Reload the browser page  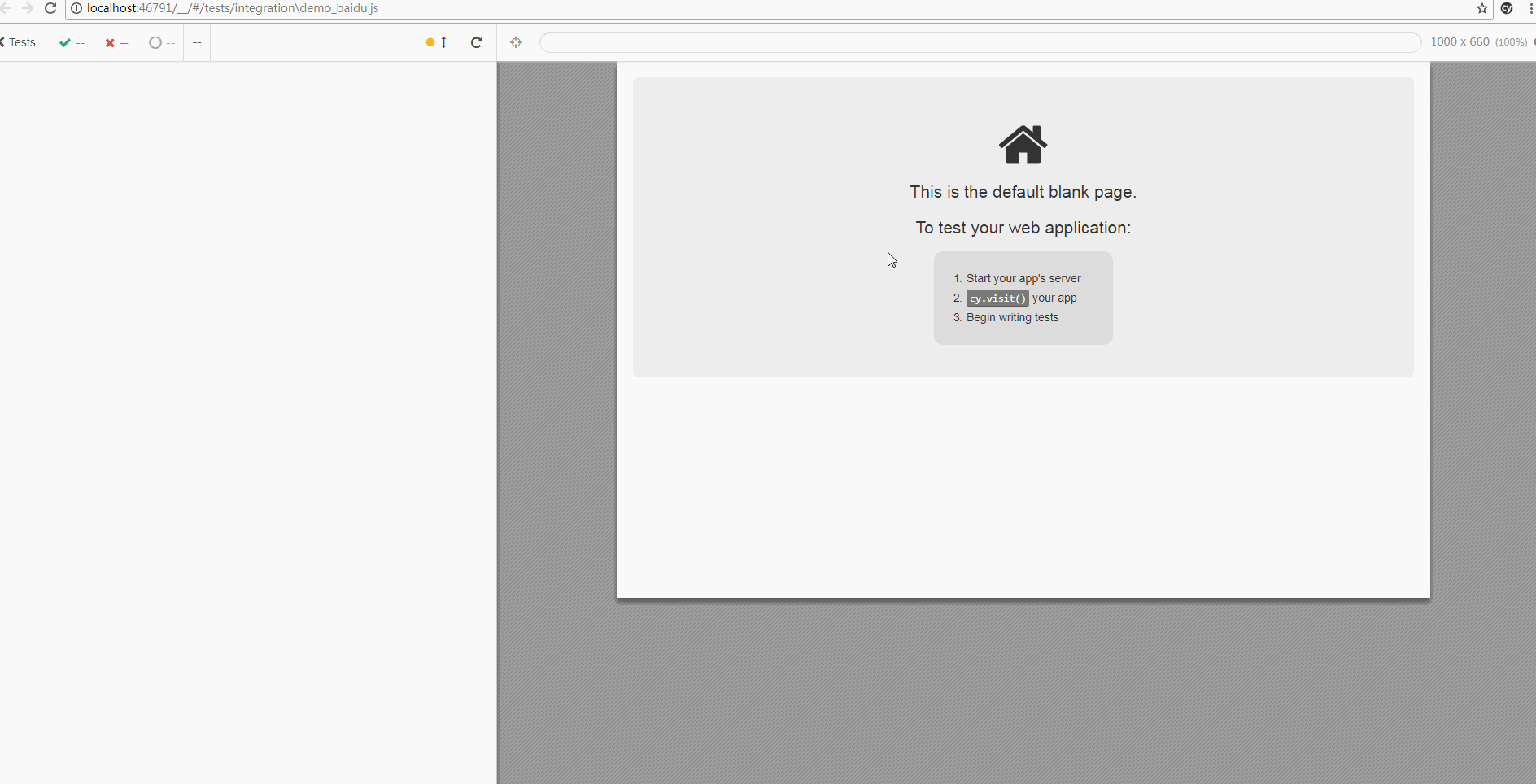pyautogui.click(x=50, y=8)
